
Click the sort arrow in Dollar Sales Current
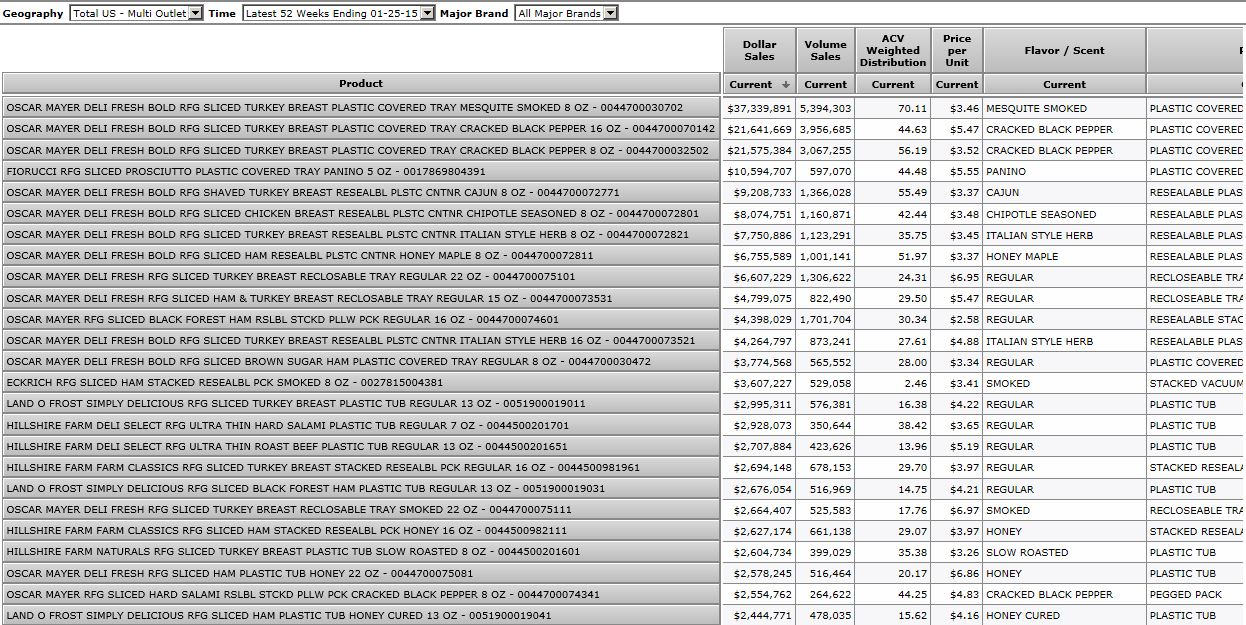pos(785,85)
